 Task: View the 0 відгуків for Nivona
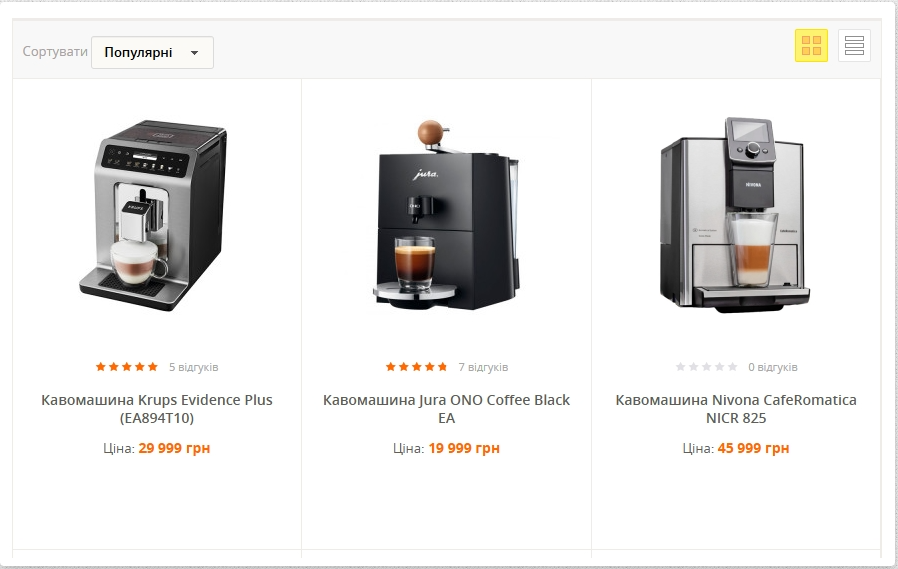pos(773,367)
